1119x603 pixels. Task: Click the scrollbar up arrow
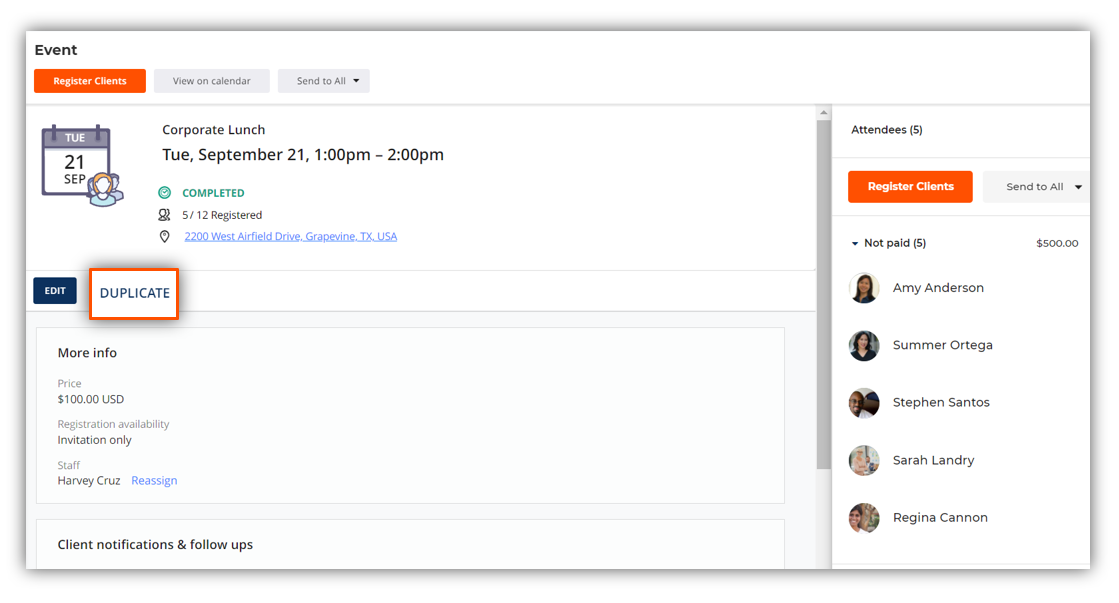click(x=824, y=113)
